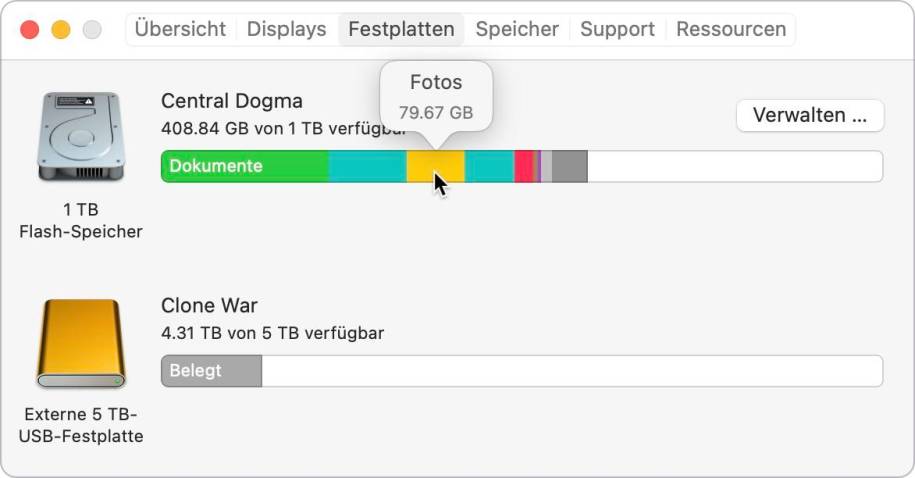Switch to the Übersicht tab
Screen dimensions: 915x478
pos(180,29)
